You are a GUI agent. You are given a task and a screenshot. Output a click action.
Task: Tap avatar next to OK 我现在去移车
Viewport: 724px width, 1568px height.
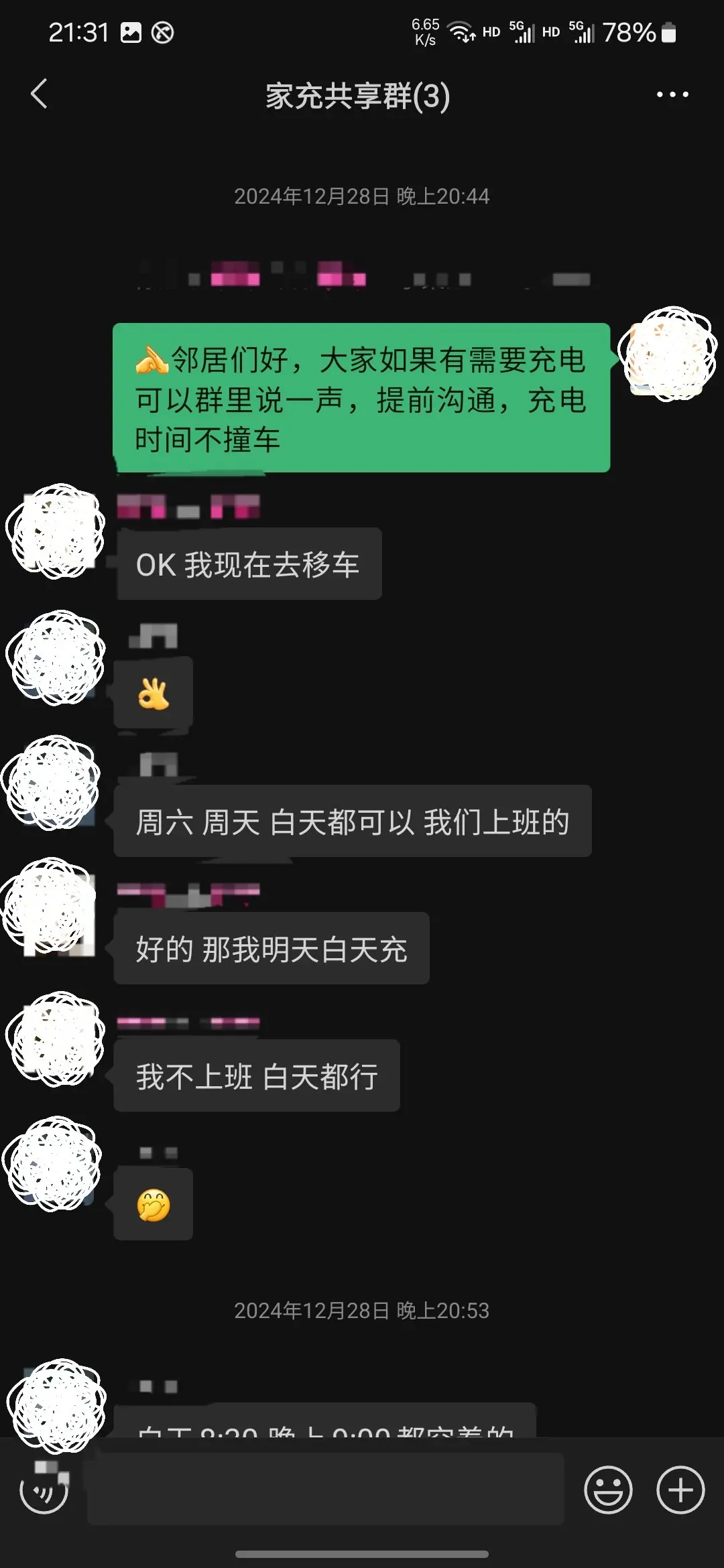point(56,531)
